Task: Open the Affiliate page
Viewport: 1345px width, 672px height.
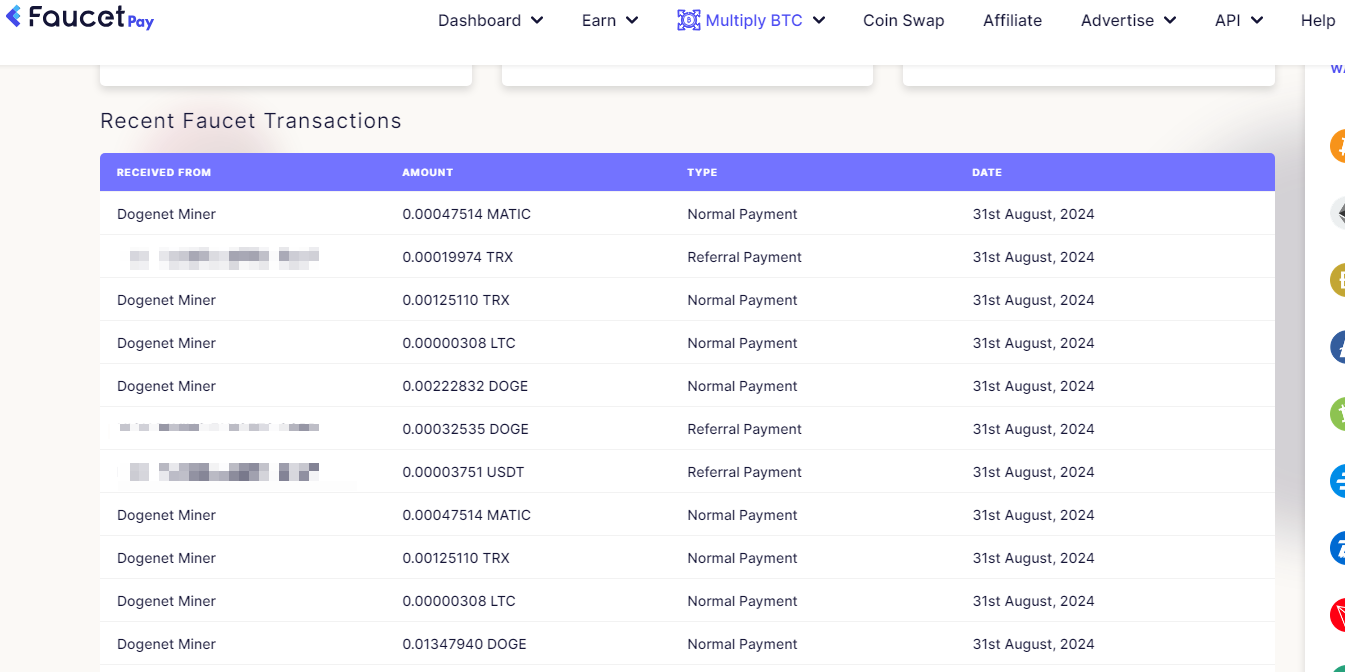Action: tap(1012, 20)
